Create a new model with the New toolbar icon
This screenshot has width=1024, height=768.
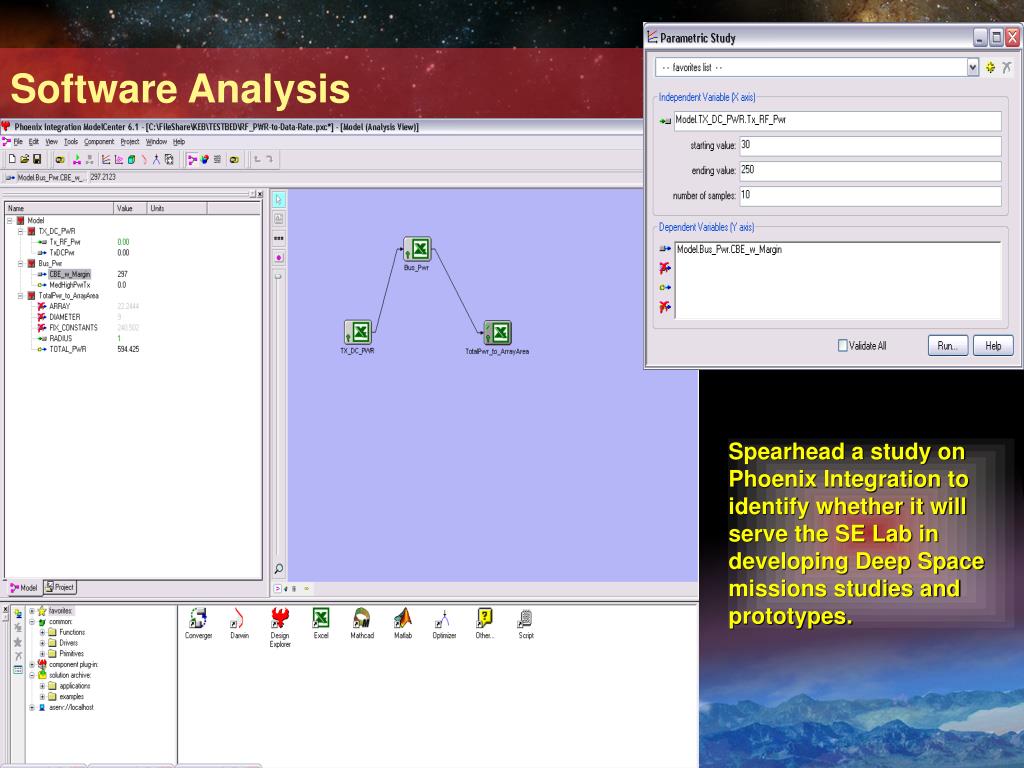coord(12,159)
